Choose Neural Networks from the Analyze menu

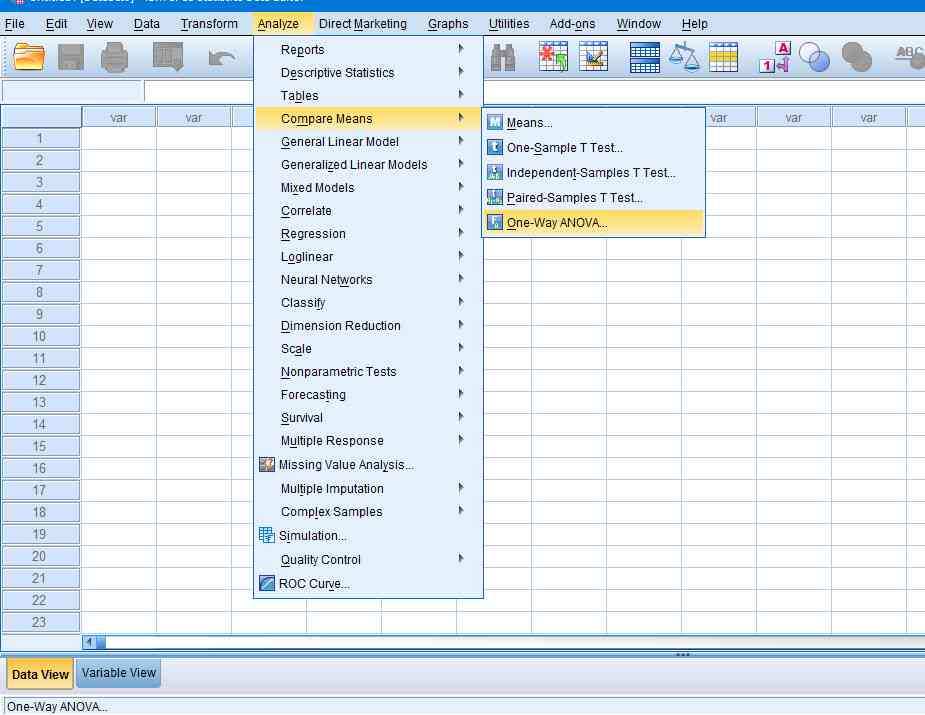pos(368,280)
